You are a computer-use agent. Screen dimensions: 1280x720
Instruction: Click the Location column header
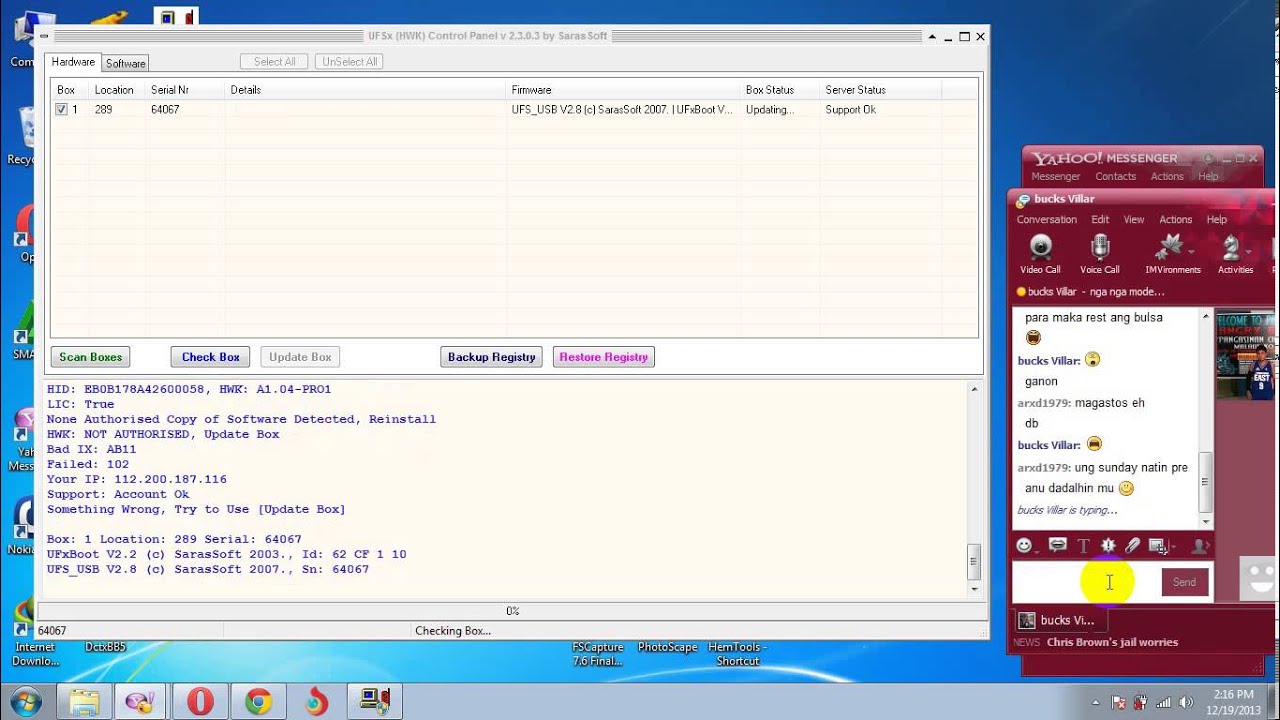coord(118,90)
